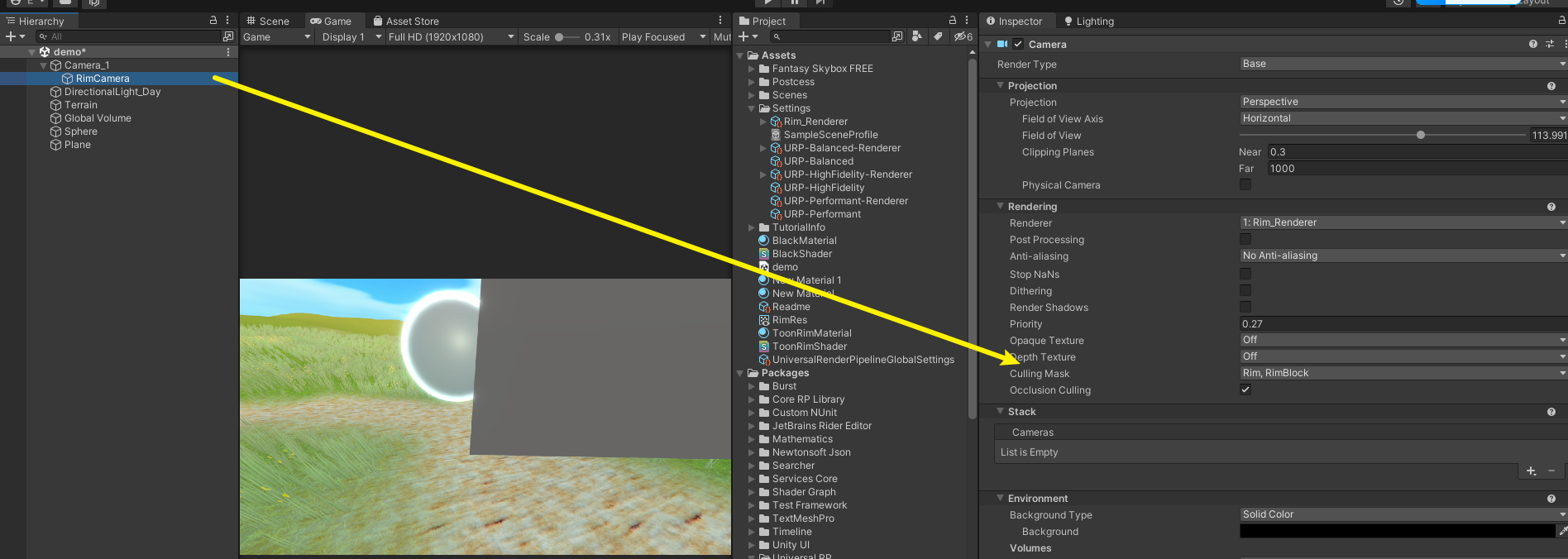Click Background color eyedropper icon

(x=1563, y=532)
